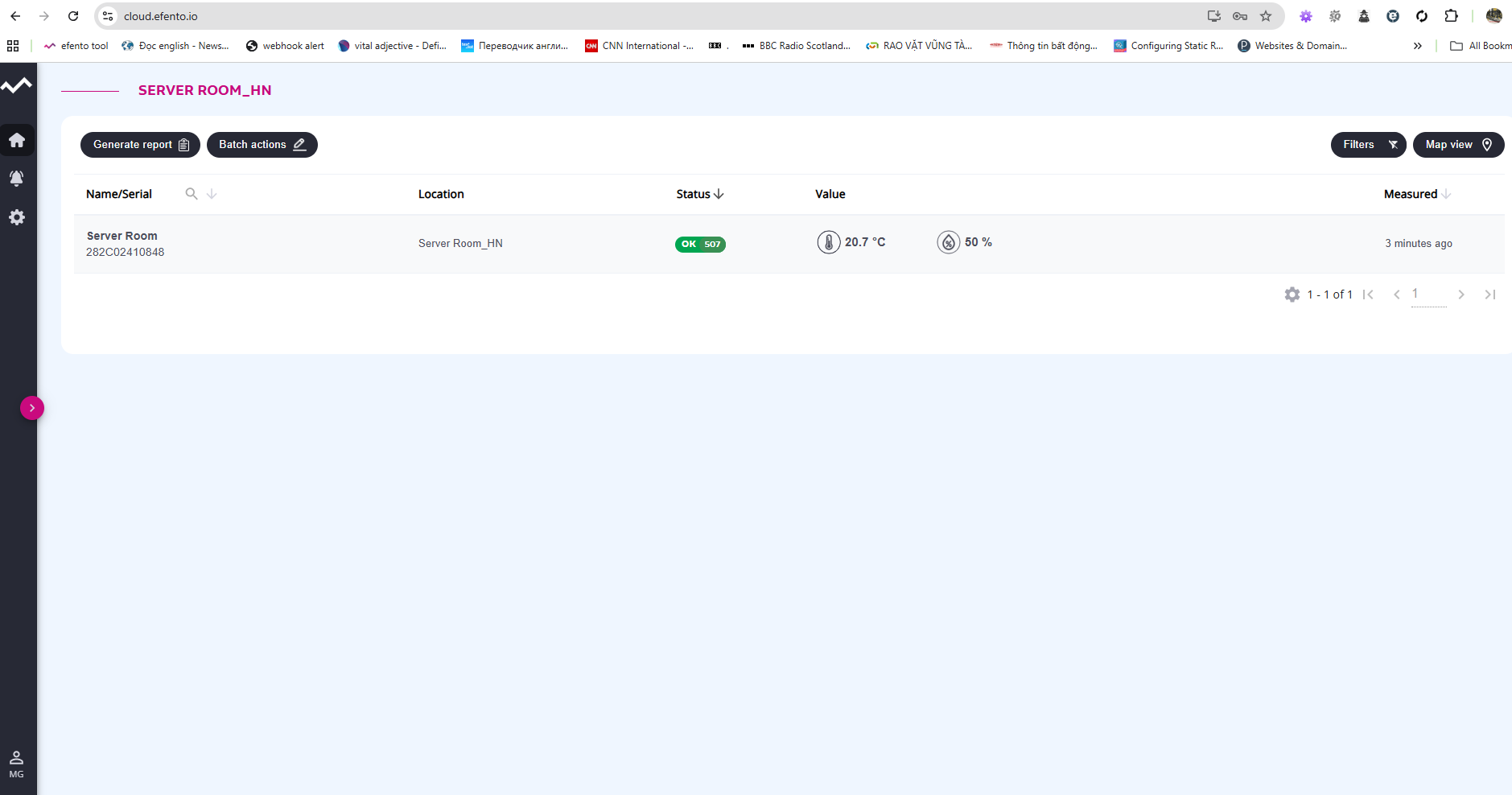Click the 50 % humidity value

[x=978, y=242]
